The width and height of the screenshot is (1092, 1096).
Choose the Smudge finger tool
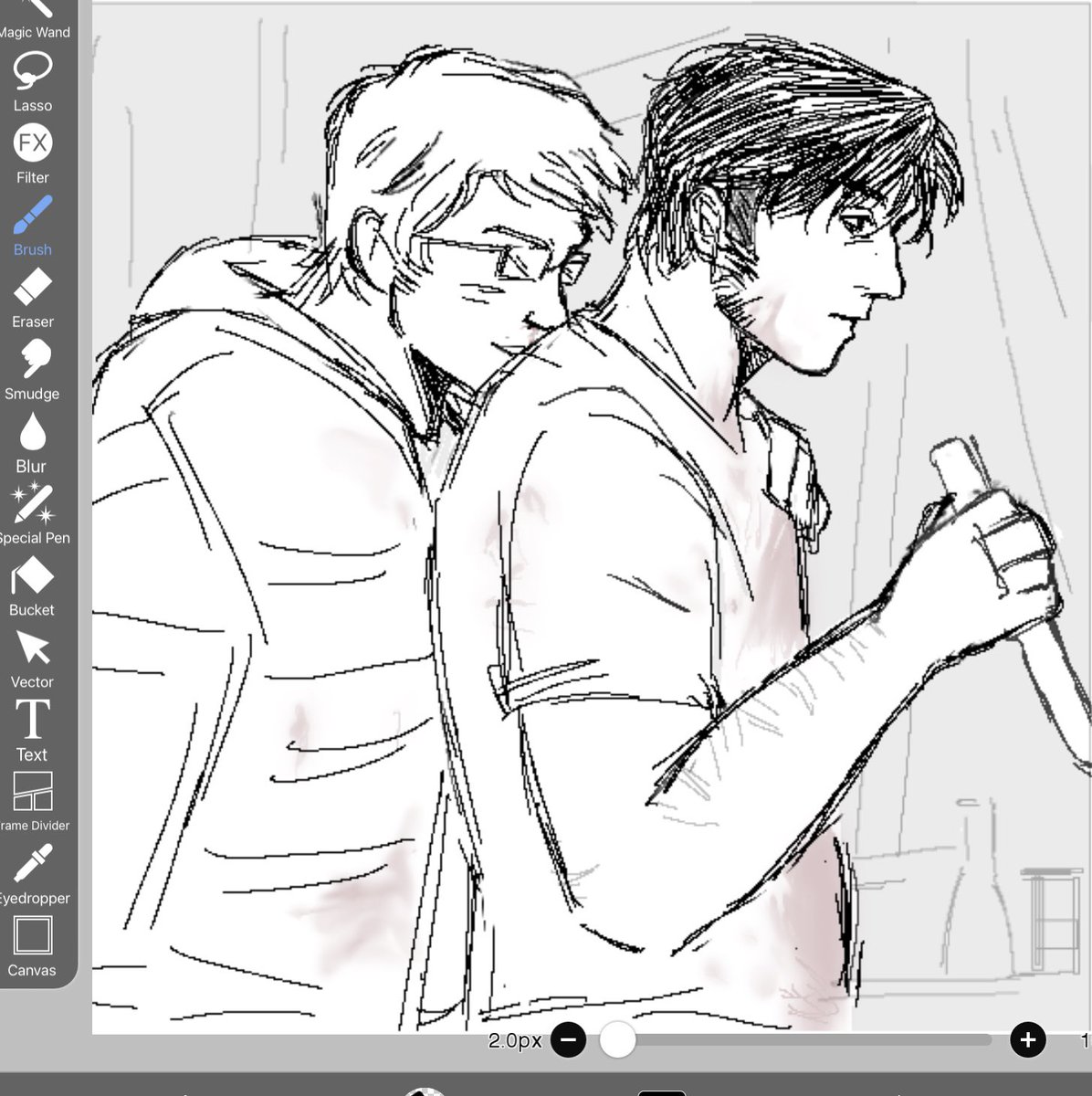(x=33, y=370)
